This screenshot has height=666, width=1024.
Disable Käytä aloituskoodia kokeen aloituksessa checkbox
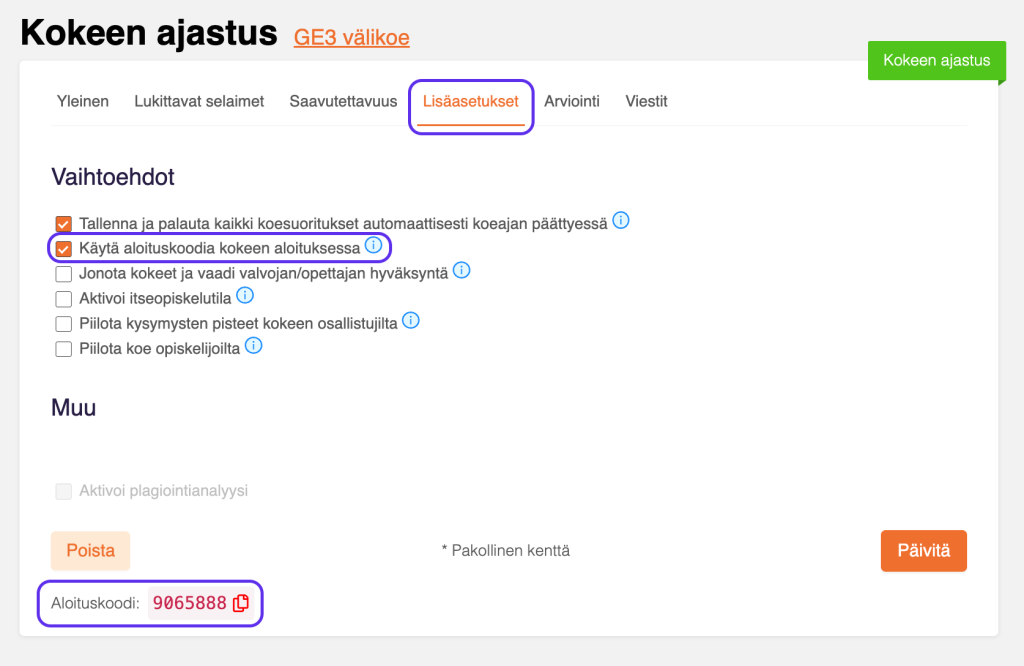[64, 248]
